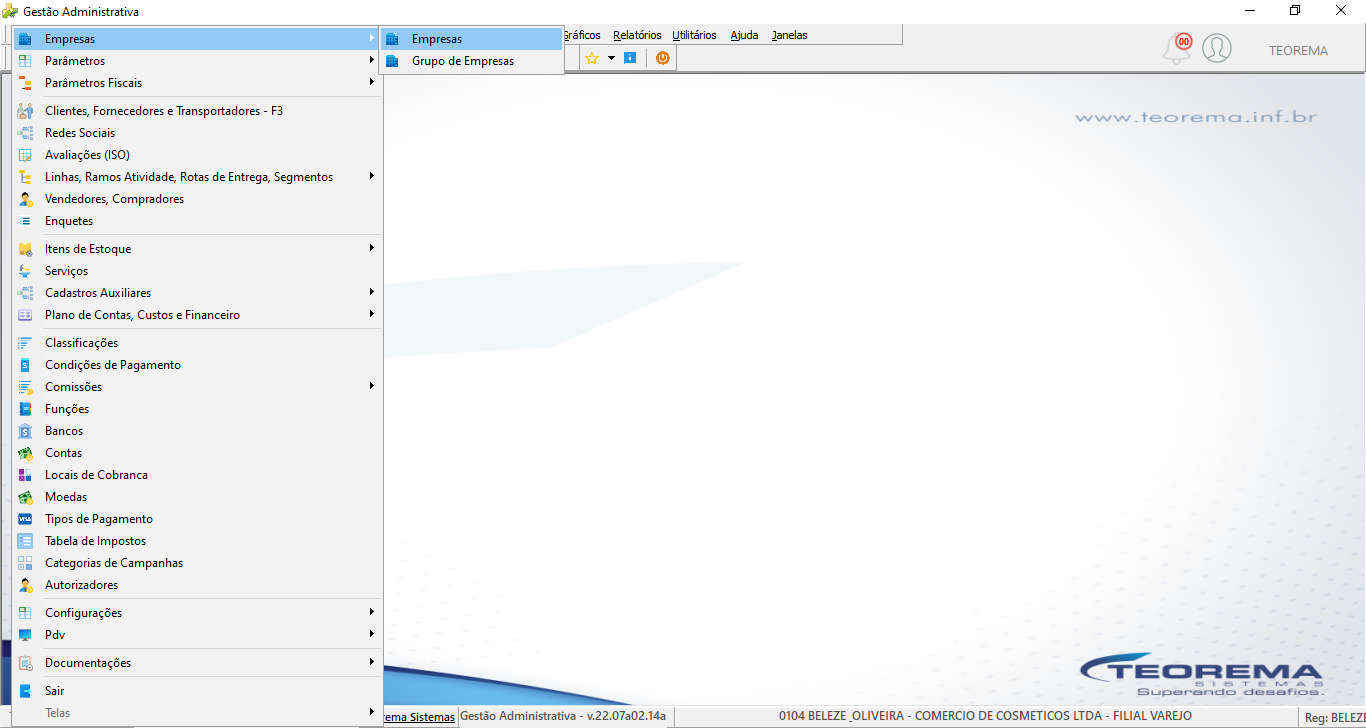Click the Clientes, Fornecedores e Transportadores icon
Image resolution: width=1366 pixels, height=728 pixels.
[x=25, y=111]
